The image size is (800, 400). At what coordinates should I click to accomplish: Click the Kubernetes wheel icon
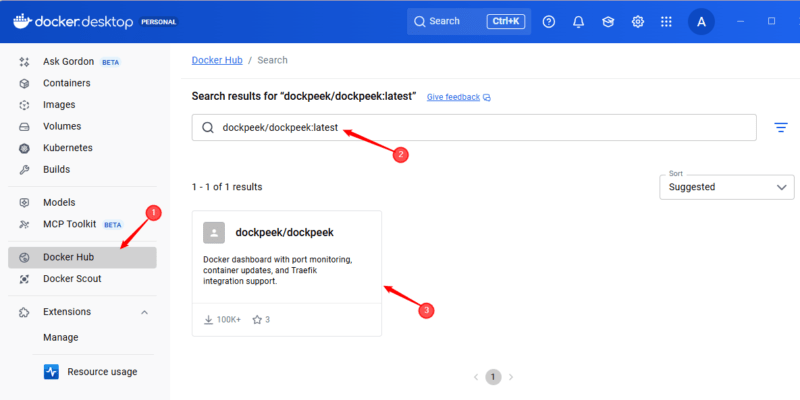(x=24, y=148)
